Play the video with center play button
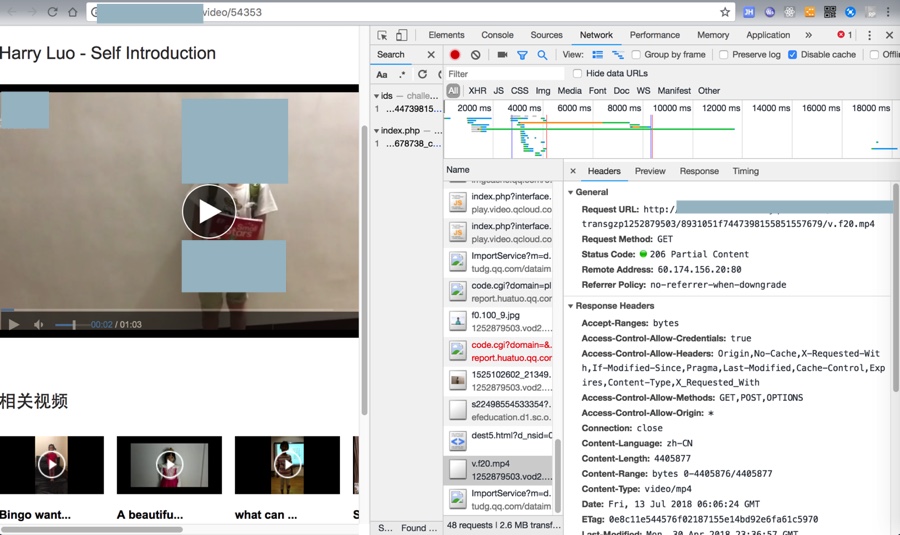Viewport: 900px width, 535px height. 208,211
